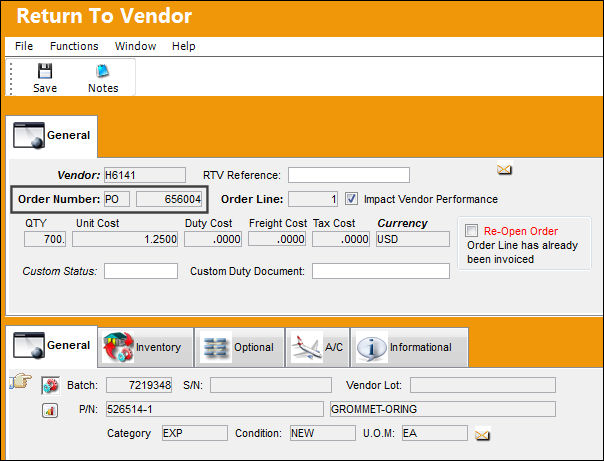Image resolution: width=604 pixels, height=461 pixels.
Task: Click the Batch field 7219348
Action: 139,385
